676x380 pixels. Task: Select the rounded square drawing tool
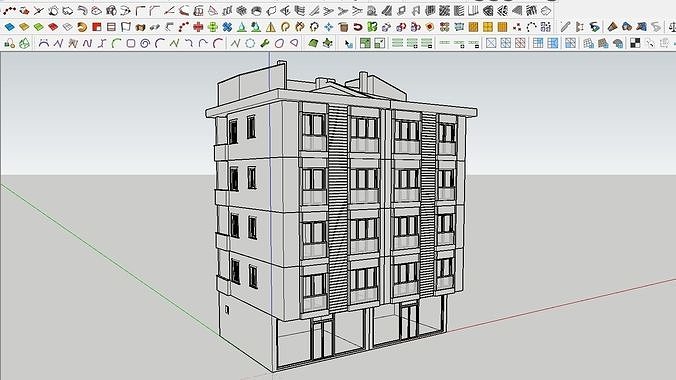point(131,43)
